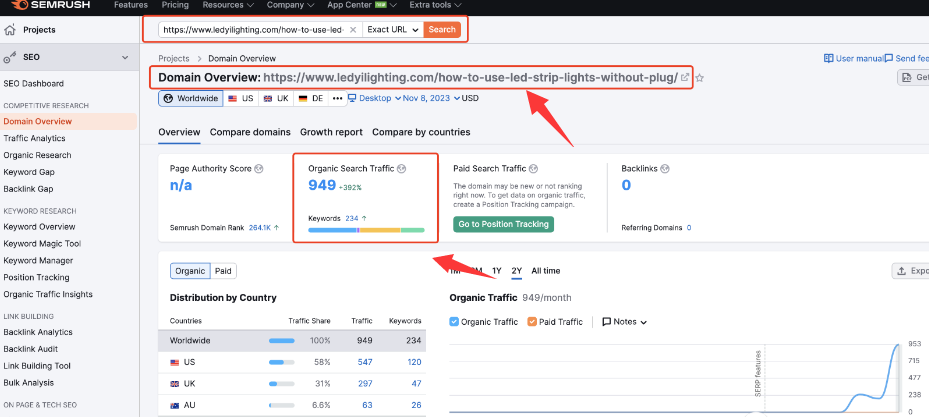This screenshot has height=417, width=929.
Task: Click Semrush Domain Rank 264.1K
Action: (x=260, y=227)
